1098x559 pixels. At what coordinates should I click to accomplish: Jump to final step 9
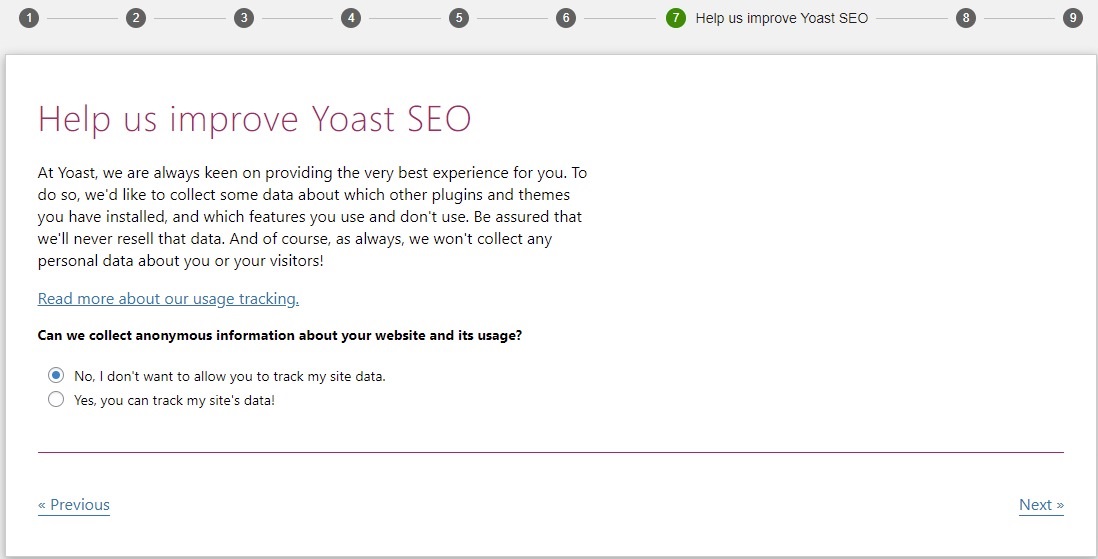click(1073, 18)
